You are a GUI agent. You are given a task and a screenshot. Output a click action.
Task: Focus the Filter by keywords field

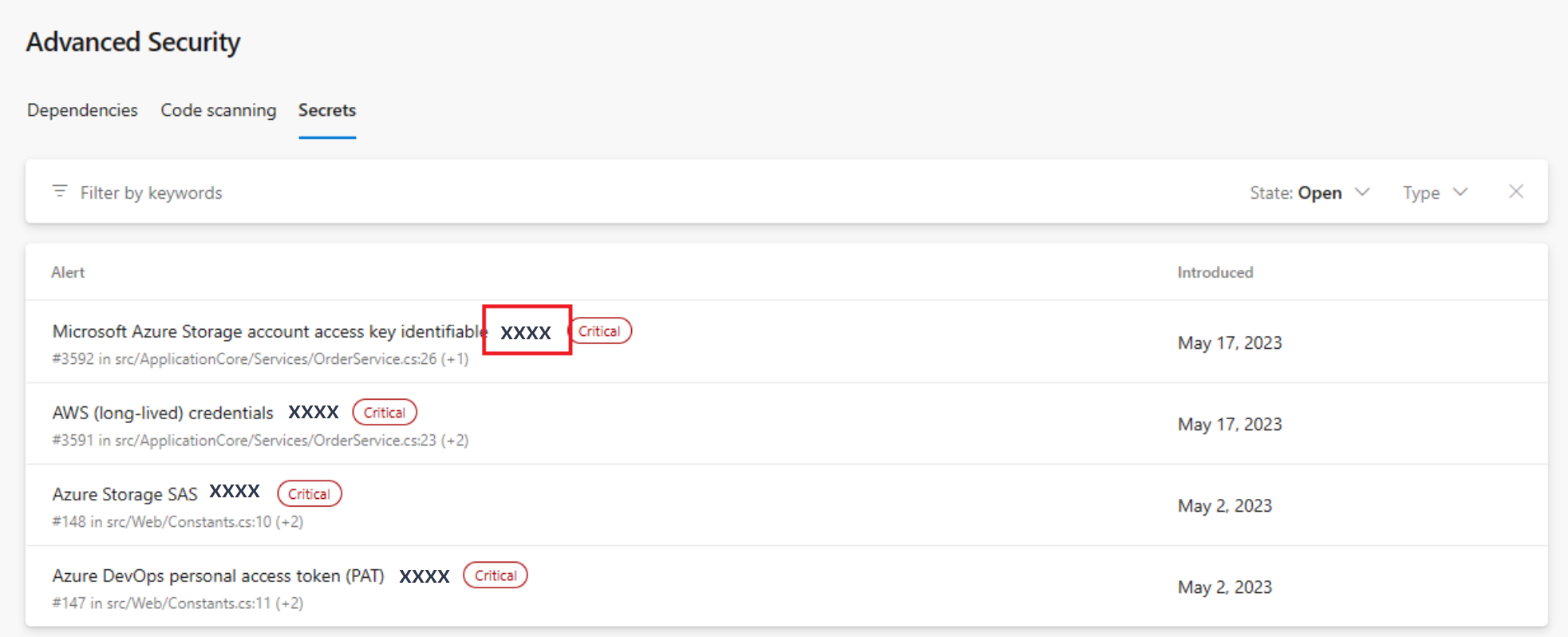point(151,192)
